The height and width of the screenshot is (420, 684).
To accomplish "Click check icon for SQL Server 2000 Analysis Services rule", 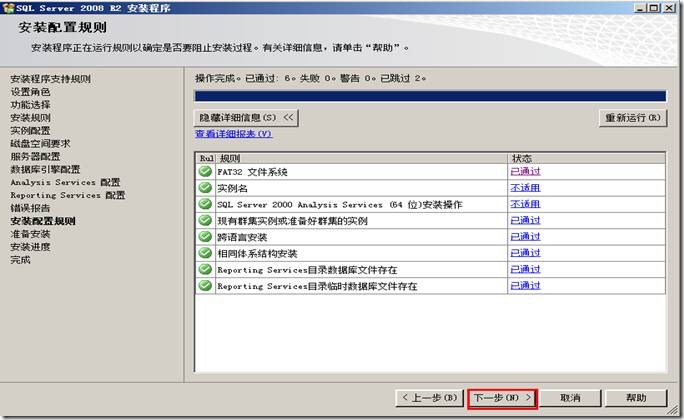I will click(x=205, y=204).
